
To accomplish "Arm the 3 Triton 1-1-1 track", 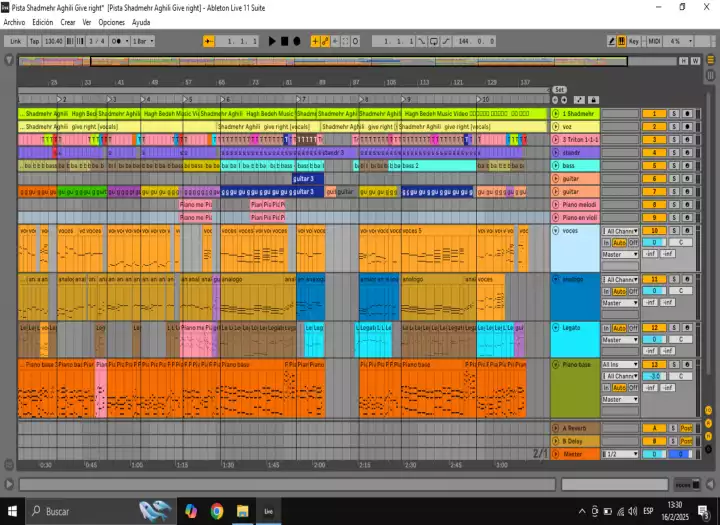I will point(687,139).
